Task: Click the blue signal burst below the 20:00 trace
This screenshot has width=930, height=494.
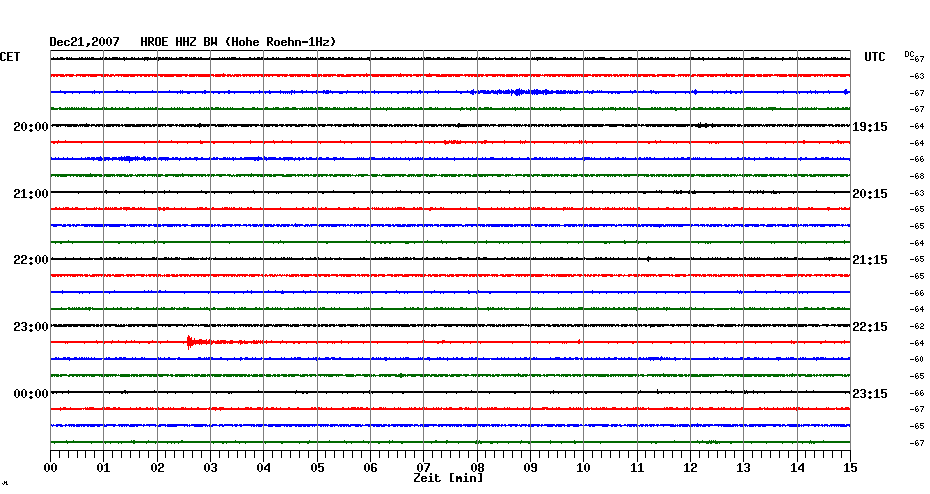Action: coord(128,158)
